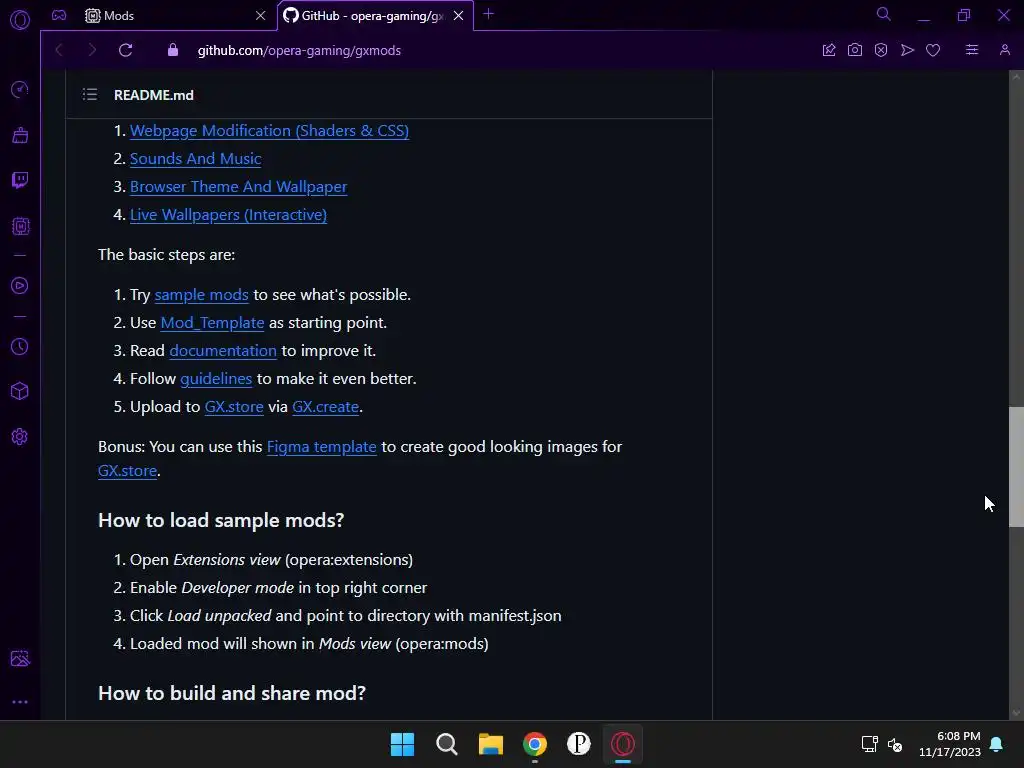Click the muted volume tray icon
The width and height of the screenshot is (1024, 768).
(x=895, y=744)
